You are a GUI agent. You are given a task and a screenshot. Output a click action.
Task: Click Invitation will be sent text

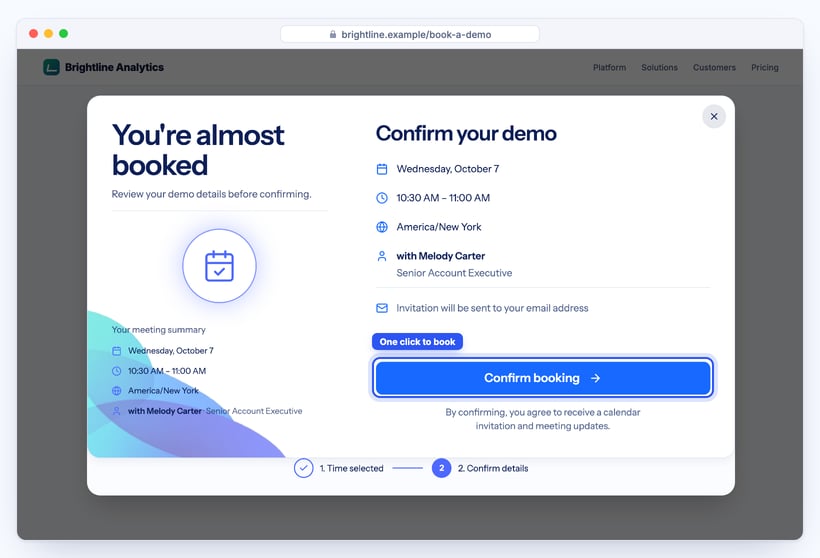pyautogui.click(x=492, y=308)
